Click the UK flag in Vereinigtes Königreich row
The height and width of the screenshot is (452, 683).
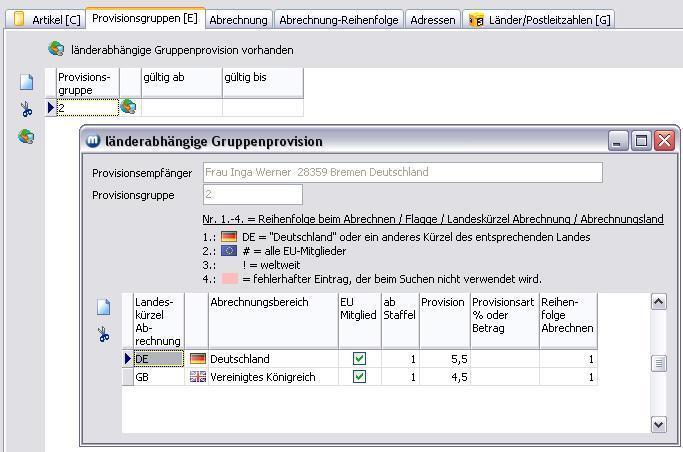click(x=197, y=377)
